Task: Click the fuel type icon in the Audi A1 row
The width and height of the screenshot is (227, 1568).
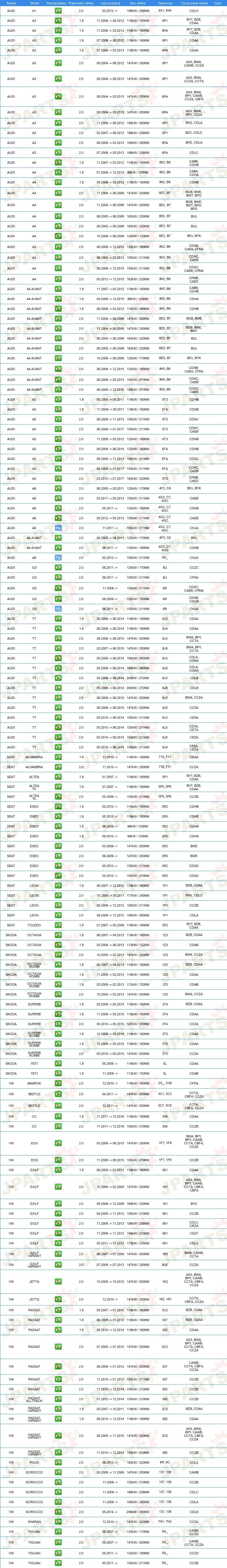Action: click(x=58, y=10)
